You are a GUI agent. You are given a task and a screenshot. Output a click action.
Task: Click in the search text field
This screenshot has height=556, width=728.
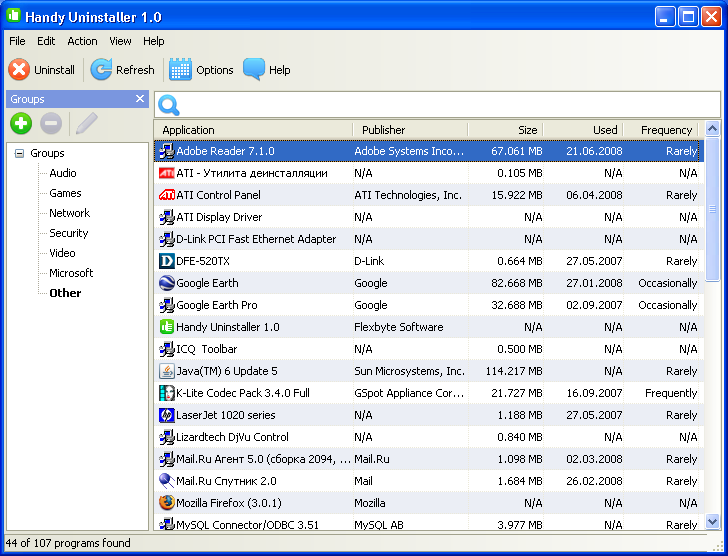(x=440, y=105)
